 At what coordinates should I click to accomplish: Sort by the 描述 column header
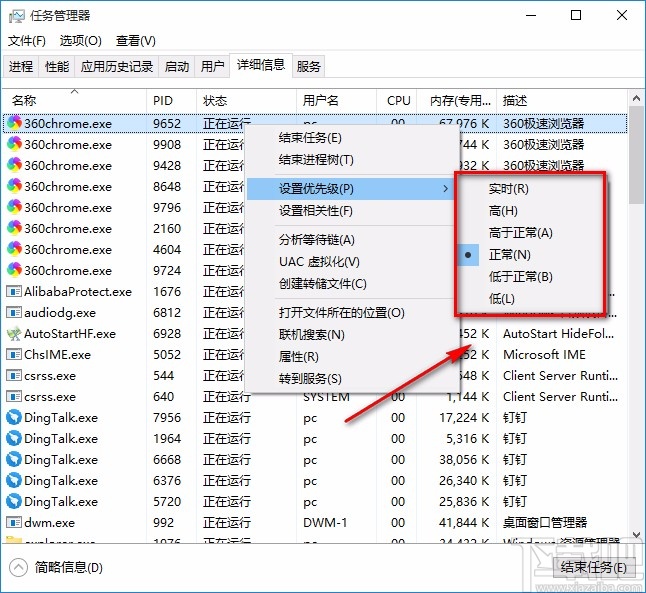click(x=562, y=100)
